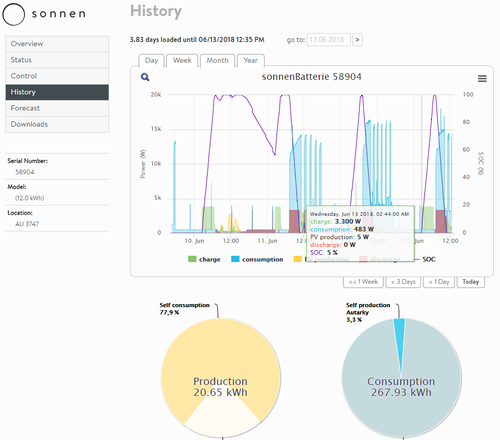Screen dimensions: 500x440
Task: Open the Control menu item
Action: pyautogui.click(x=57, y=76)
